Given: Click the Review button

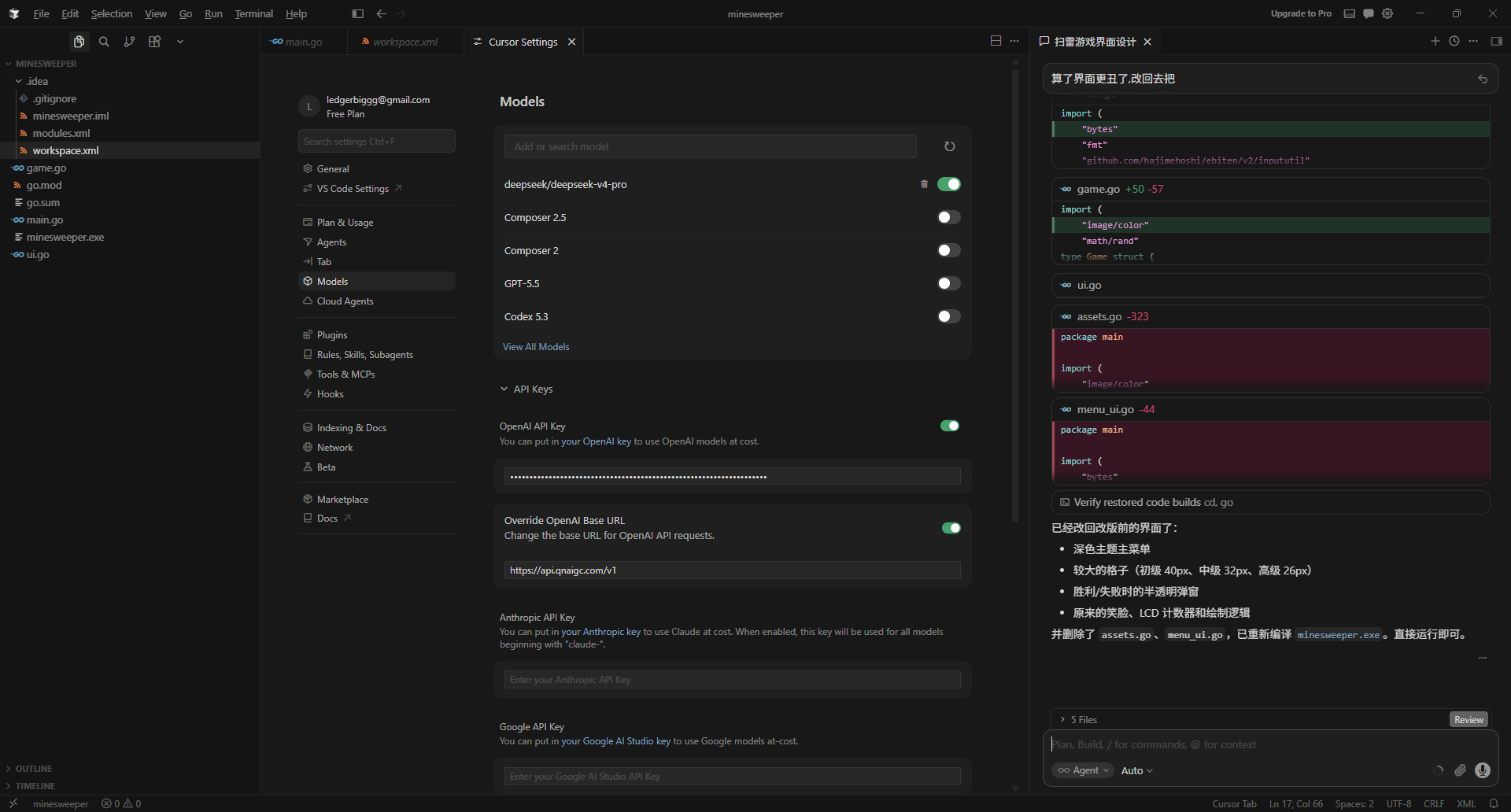Looking at the screenshot, I should (x=1469, y=720).
